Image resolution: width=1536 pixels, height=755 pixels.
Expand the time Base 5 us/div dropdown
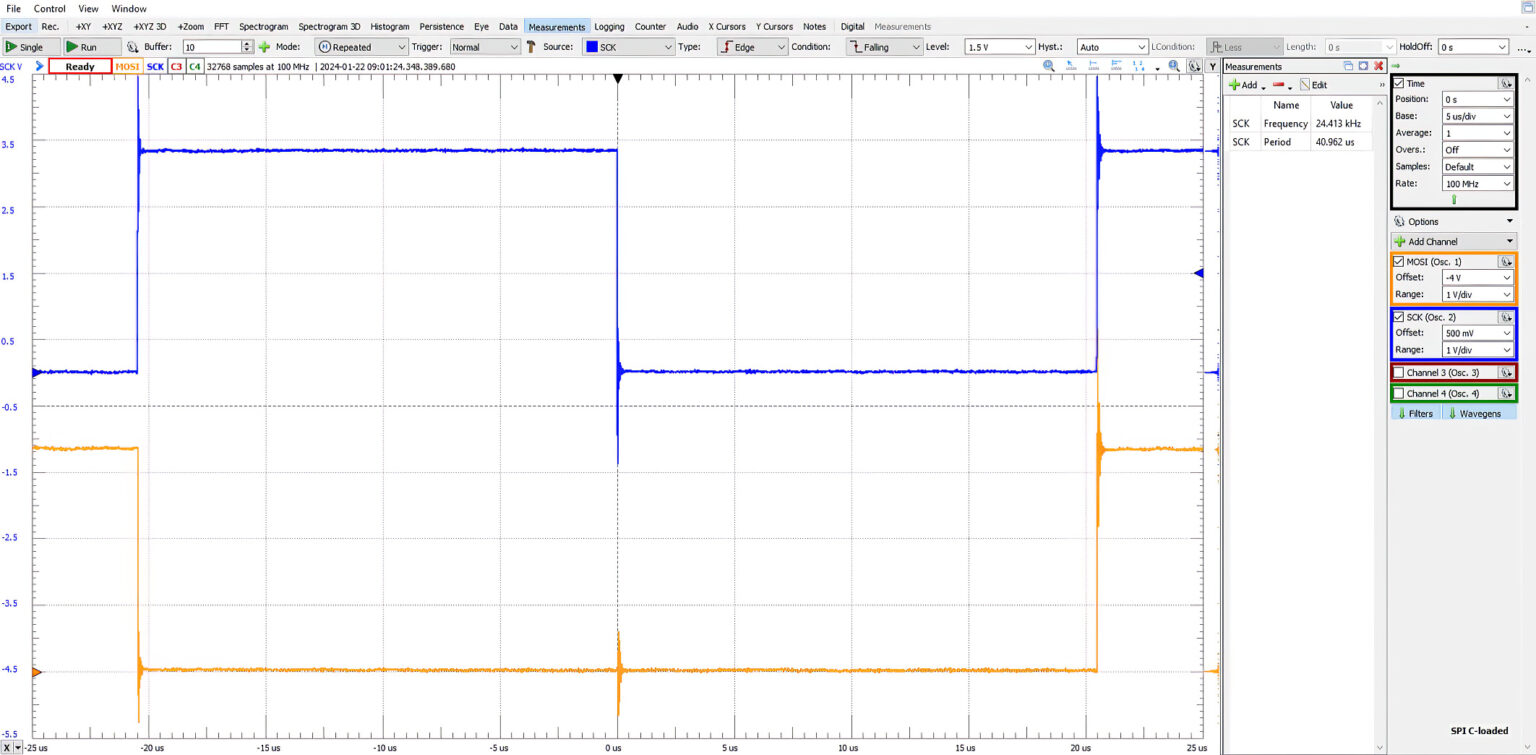pos(1477,116)
